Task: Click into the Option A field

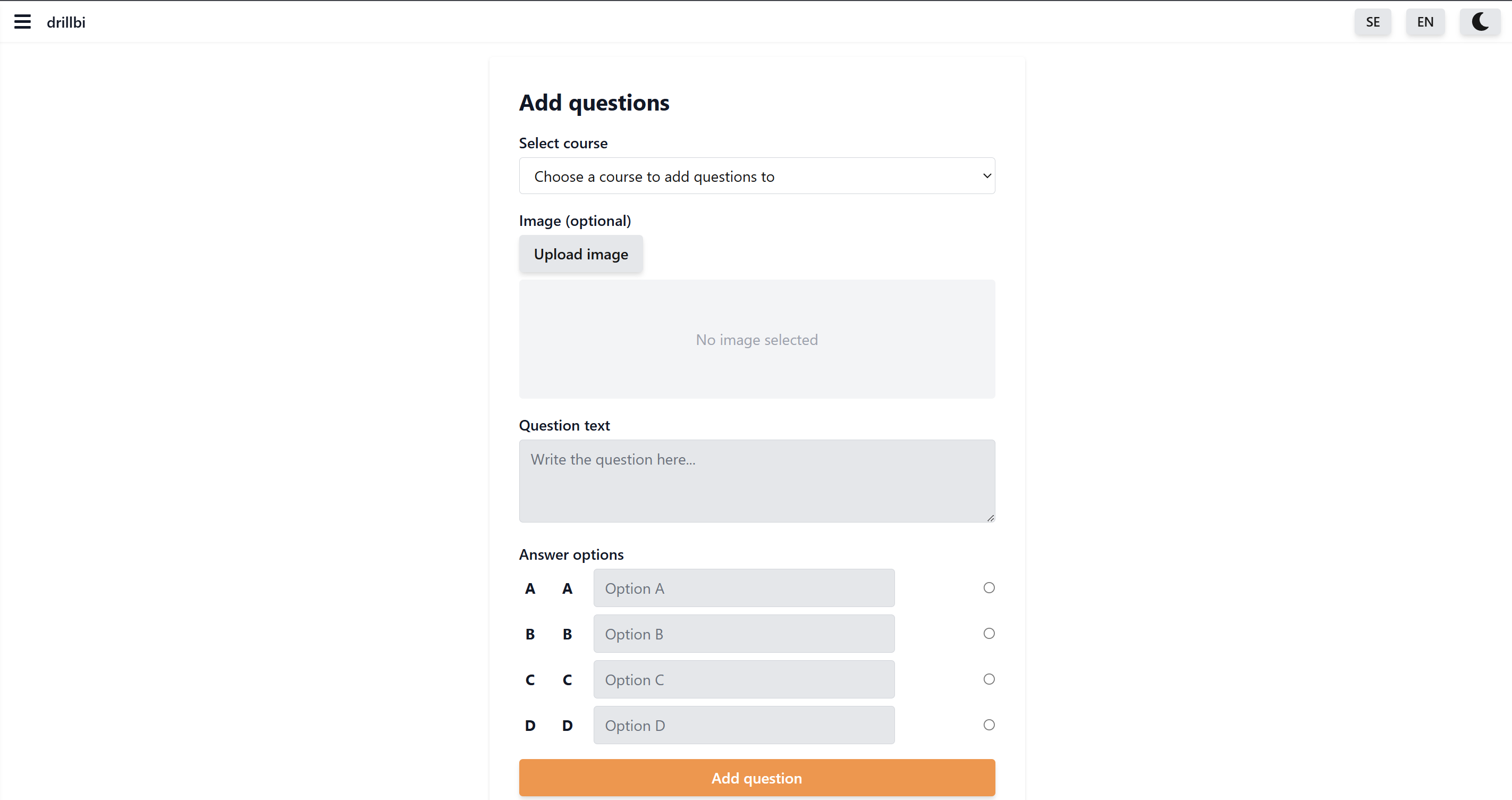Action: pos(744,588)
